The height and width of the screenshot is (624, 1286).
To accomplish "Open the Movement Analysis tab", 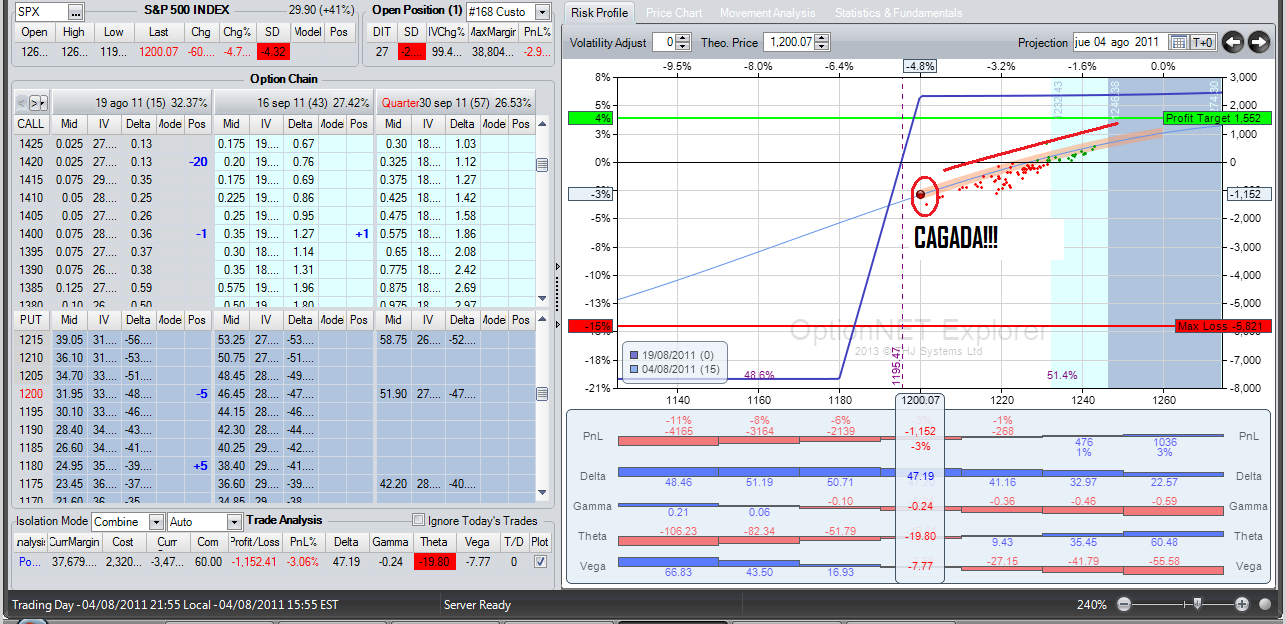I will pos(767,13).
